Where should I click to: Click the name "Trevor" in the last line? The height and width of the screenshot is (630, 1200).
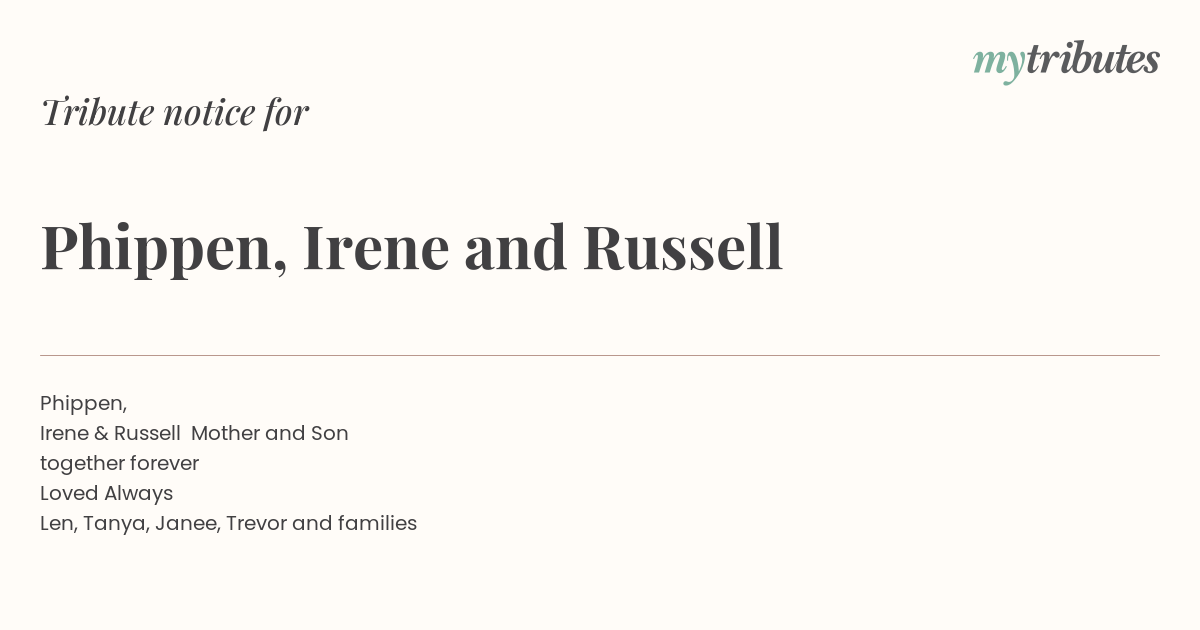click(256, 523)
